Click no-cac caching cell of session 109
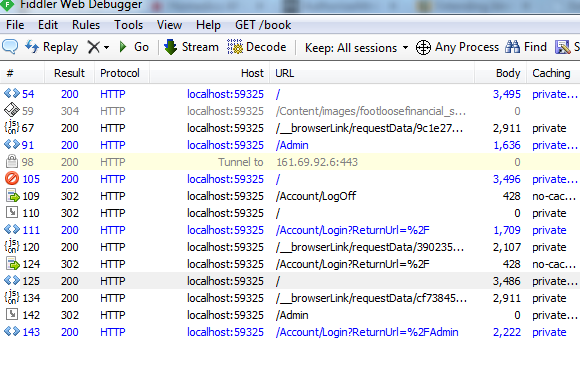Image resolution: width=580 pixels, height=367 pixels. tap(554, 196)
